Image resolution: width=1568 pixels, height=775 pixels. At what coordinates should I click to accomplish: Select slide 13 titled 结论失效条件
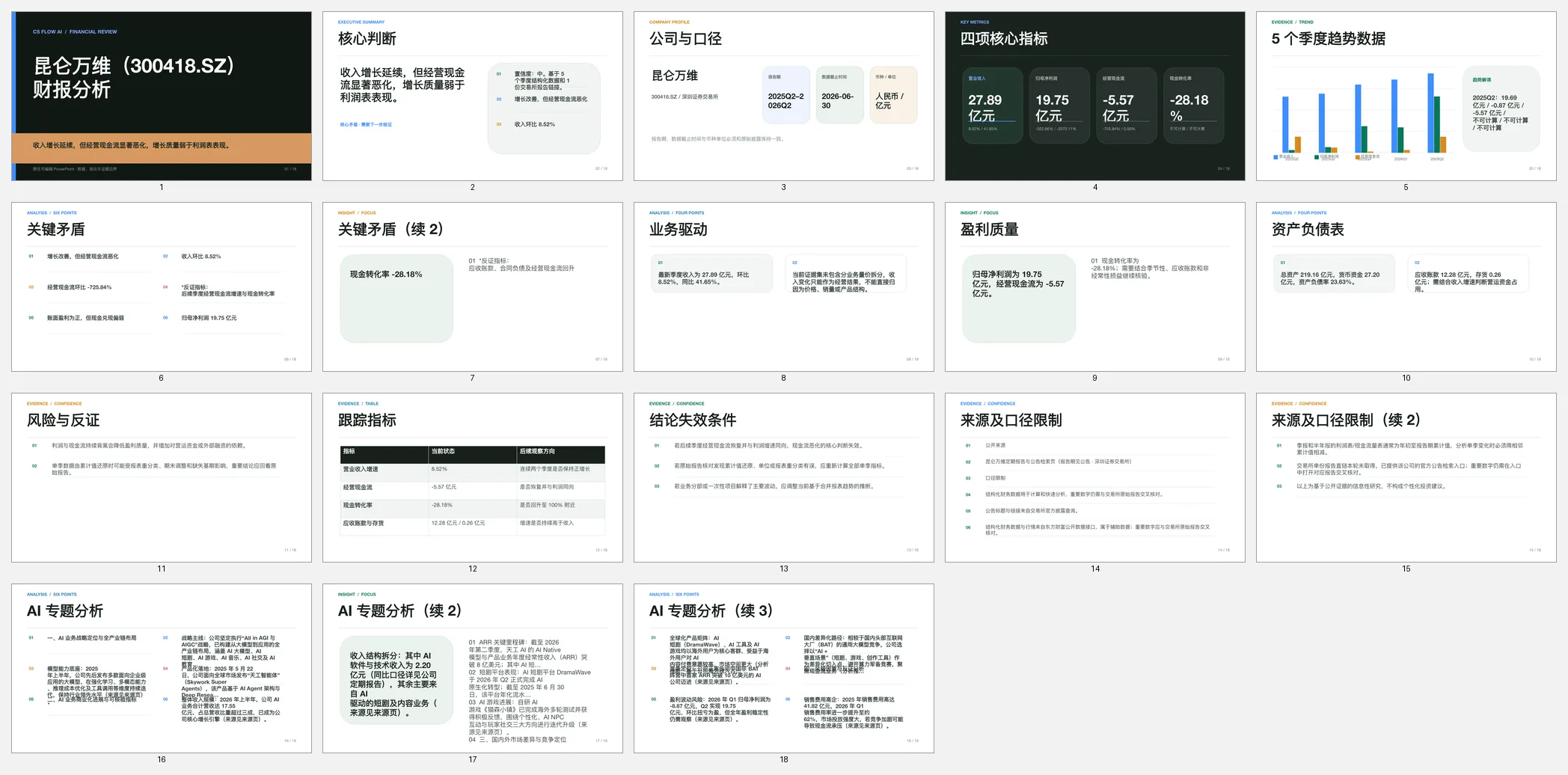click(x=784, y=477)
